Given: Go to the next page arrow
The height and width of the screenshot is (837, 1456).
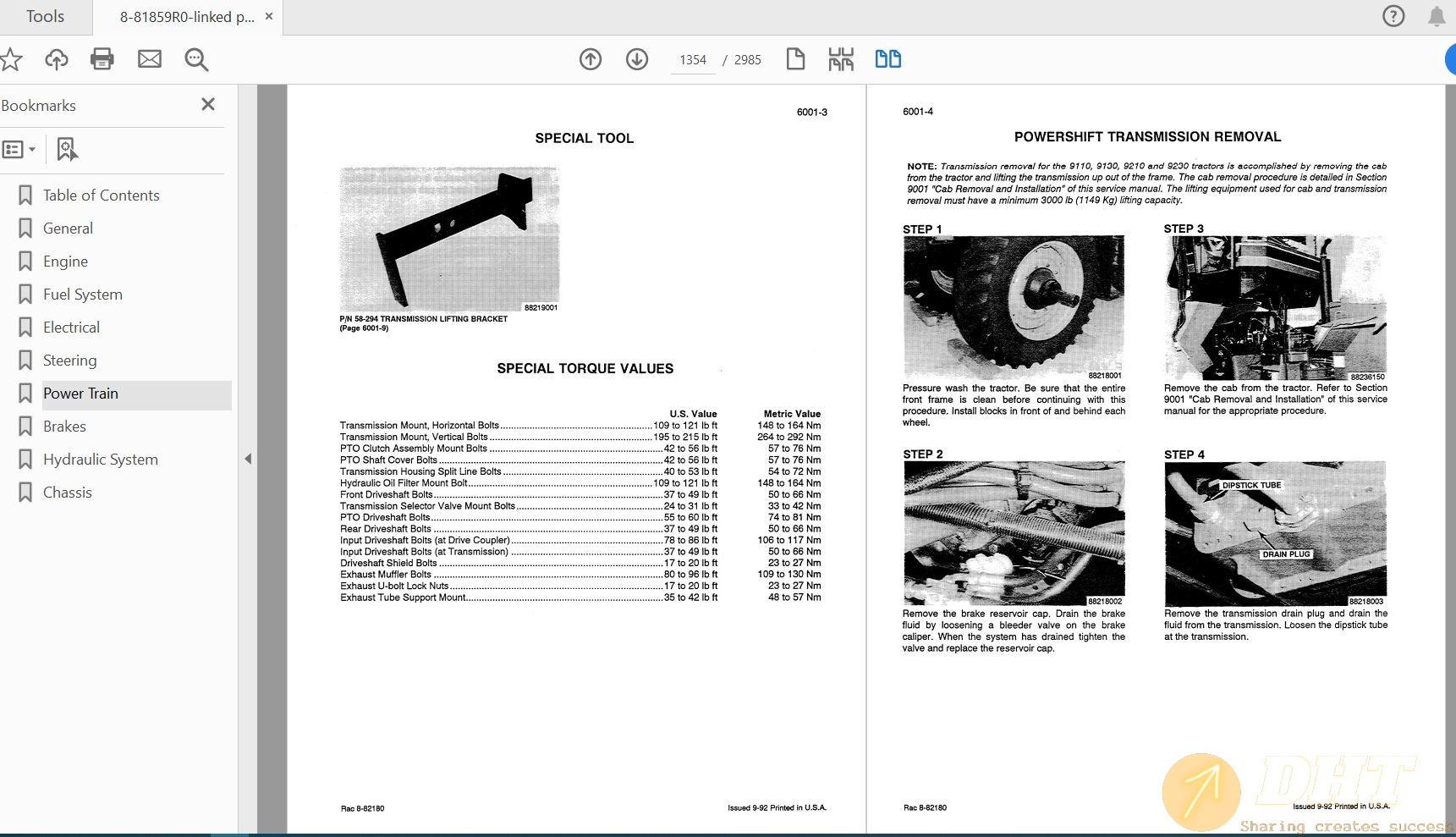Looking at the screenshot, I should click(637, 59).
